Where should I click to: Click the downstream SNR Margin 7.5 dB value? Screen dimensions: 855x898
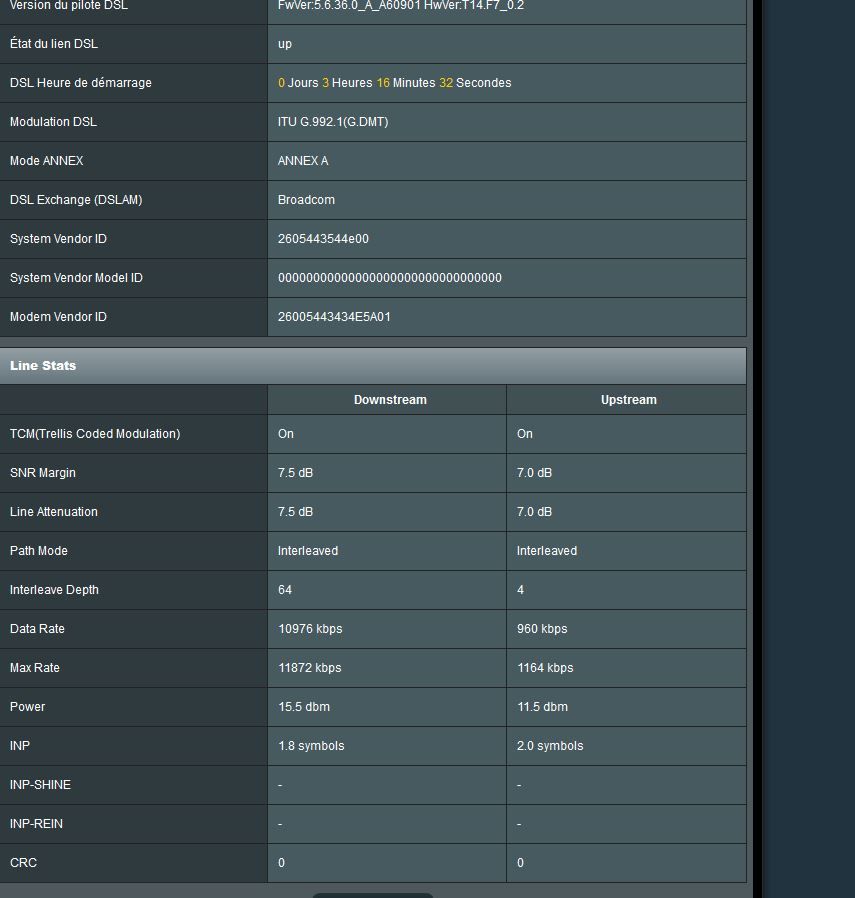(295, 473)
